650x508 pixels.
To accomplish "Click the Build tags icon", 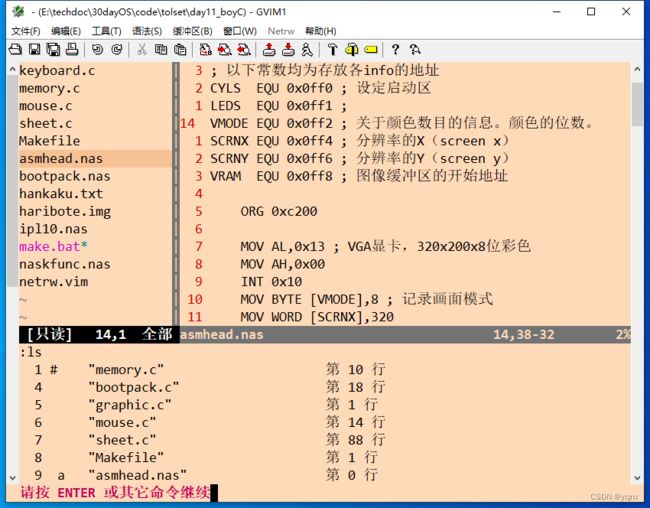I will click(352, 49).
